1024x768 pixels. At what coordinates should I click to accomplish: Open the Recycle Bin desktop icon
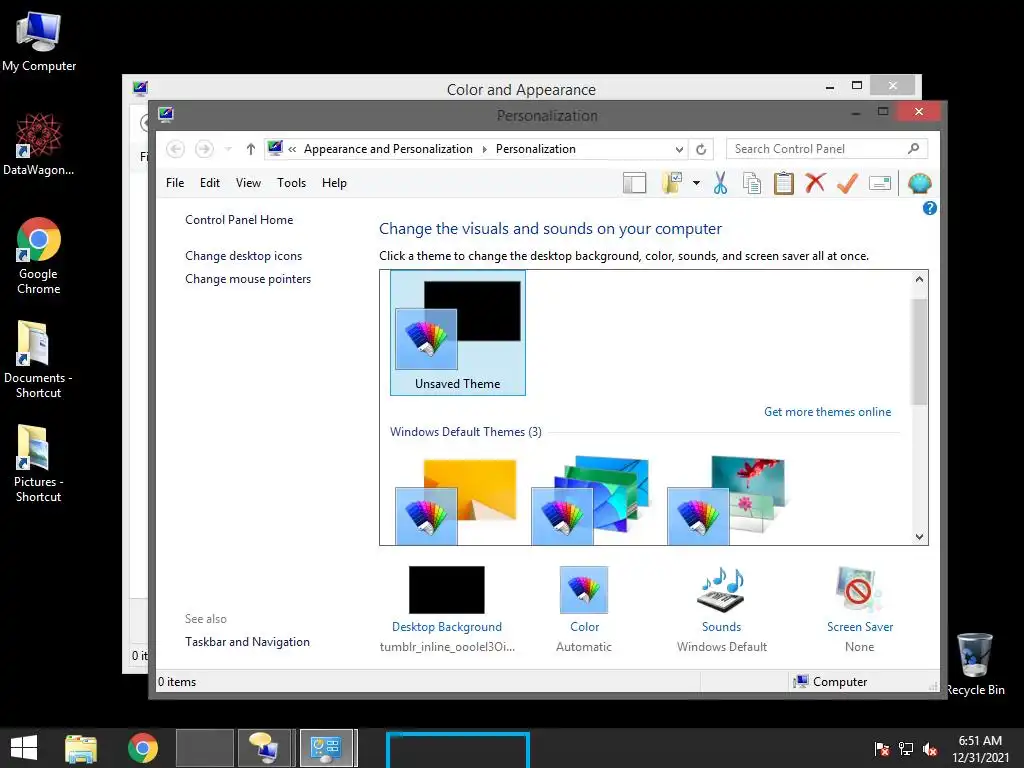click(975, 664)
